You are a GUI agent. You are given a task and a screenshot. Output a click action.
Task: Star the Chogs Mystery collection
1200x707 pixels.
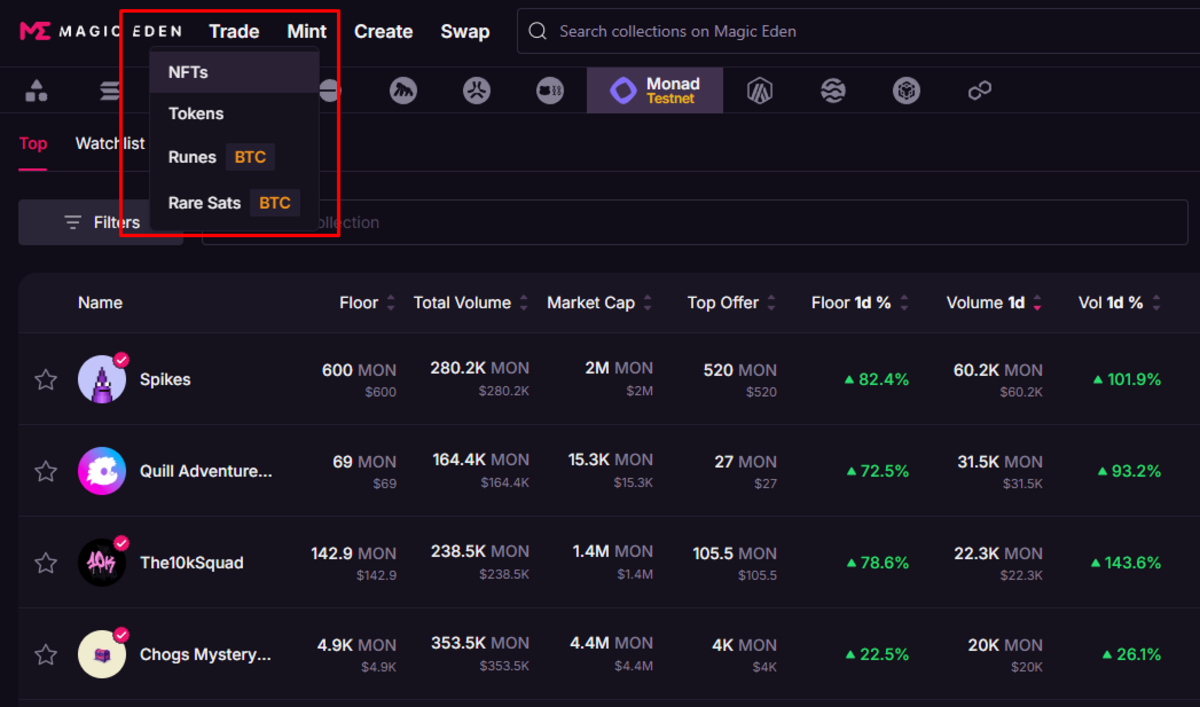click(x=46, y=655)
